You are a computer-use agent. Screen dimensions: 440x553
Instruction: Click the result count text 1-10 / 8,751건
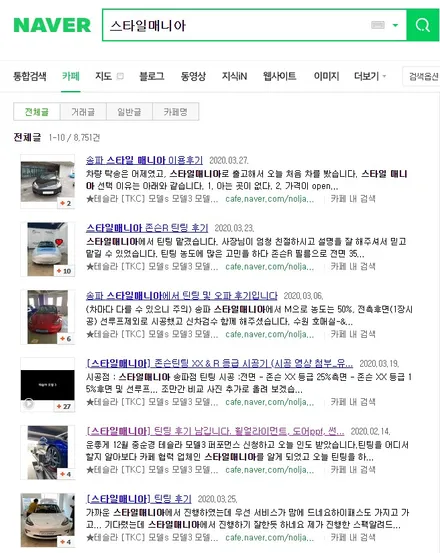click(74, 137)
